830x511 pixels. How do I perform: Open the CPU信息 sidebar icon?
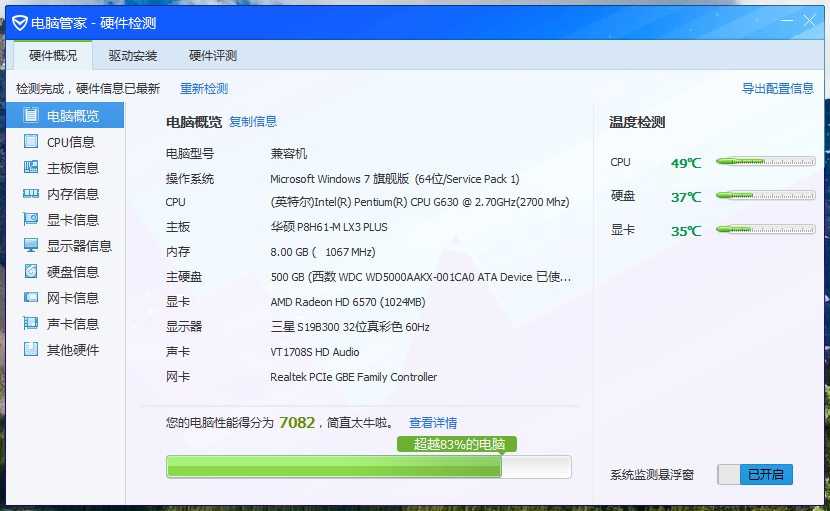tap(31, 141)
